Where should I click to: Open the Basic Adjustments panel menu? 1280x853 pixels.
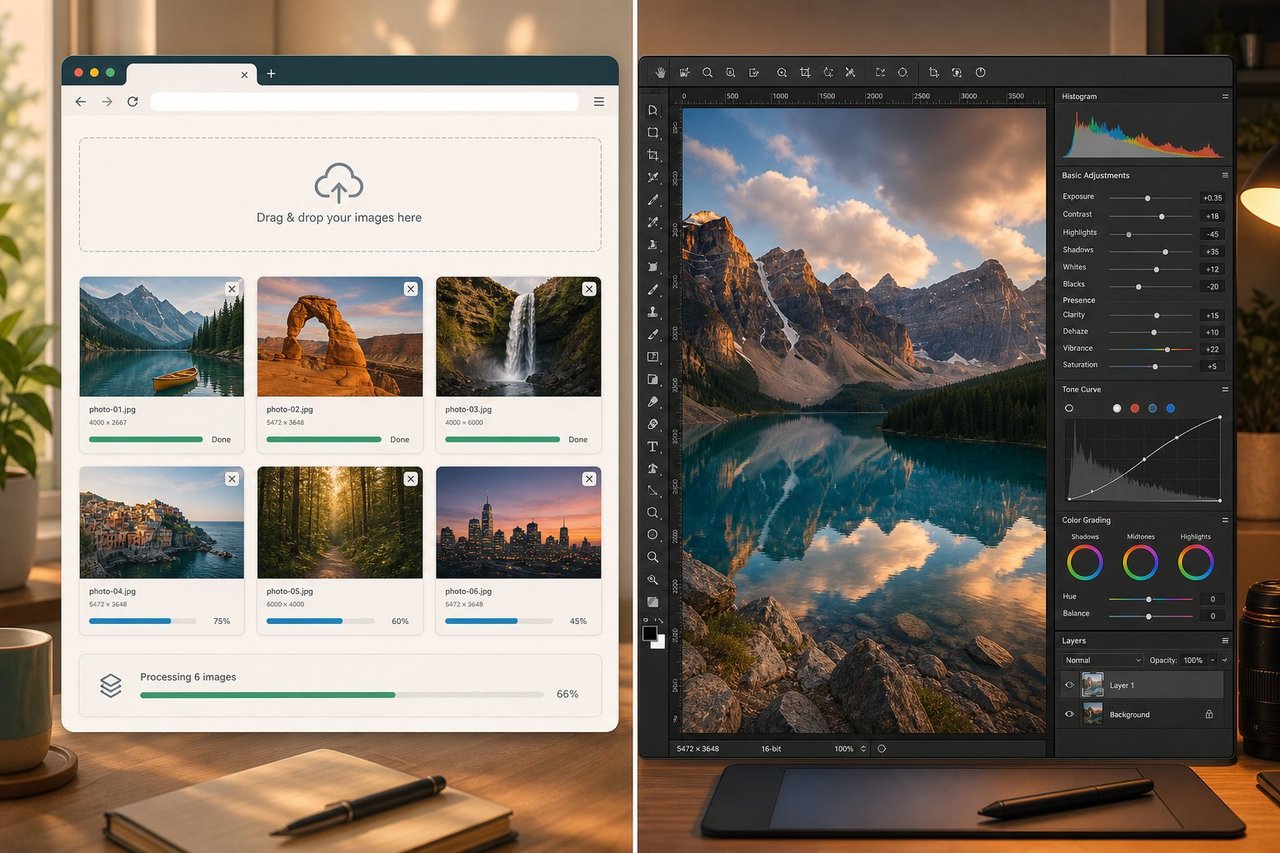pyautogui.click(x=1225, y=175)
